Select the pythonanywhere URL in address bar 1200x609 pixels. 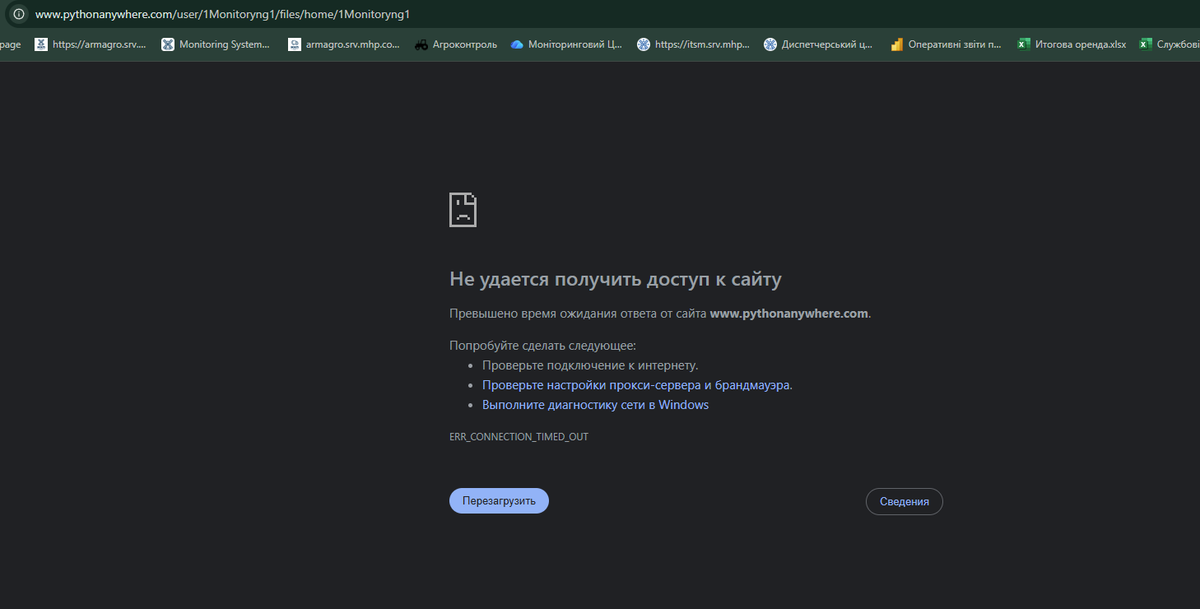click(222, 14)
